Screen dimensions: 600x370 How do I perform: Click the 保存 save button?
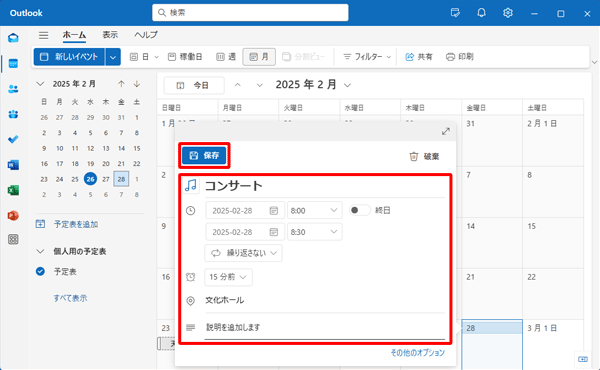(204, 155)
